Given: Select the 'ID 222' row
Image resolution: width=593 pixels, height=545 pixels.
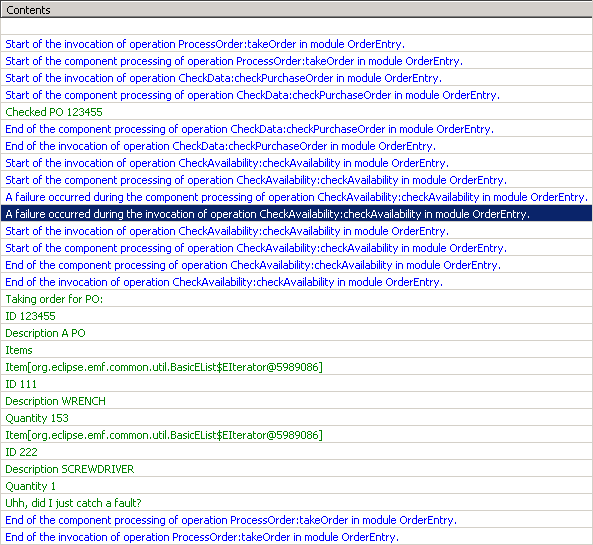Looking at the screenshot, I should (x=296, y=452).
